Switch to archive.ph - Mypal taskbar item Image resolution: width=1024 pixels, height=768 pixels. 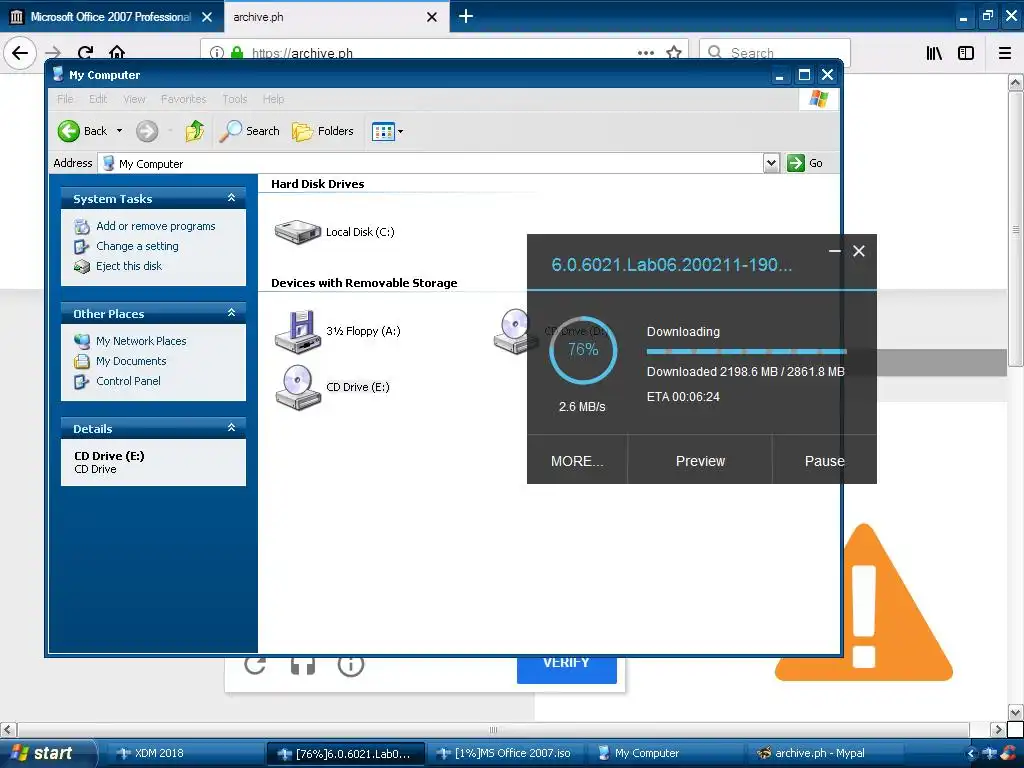(x=823, y=753)
